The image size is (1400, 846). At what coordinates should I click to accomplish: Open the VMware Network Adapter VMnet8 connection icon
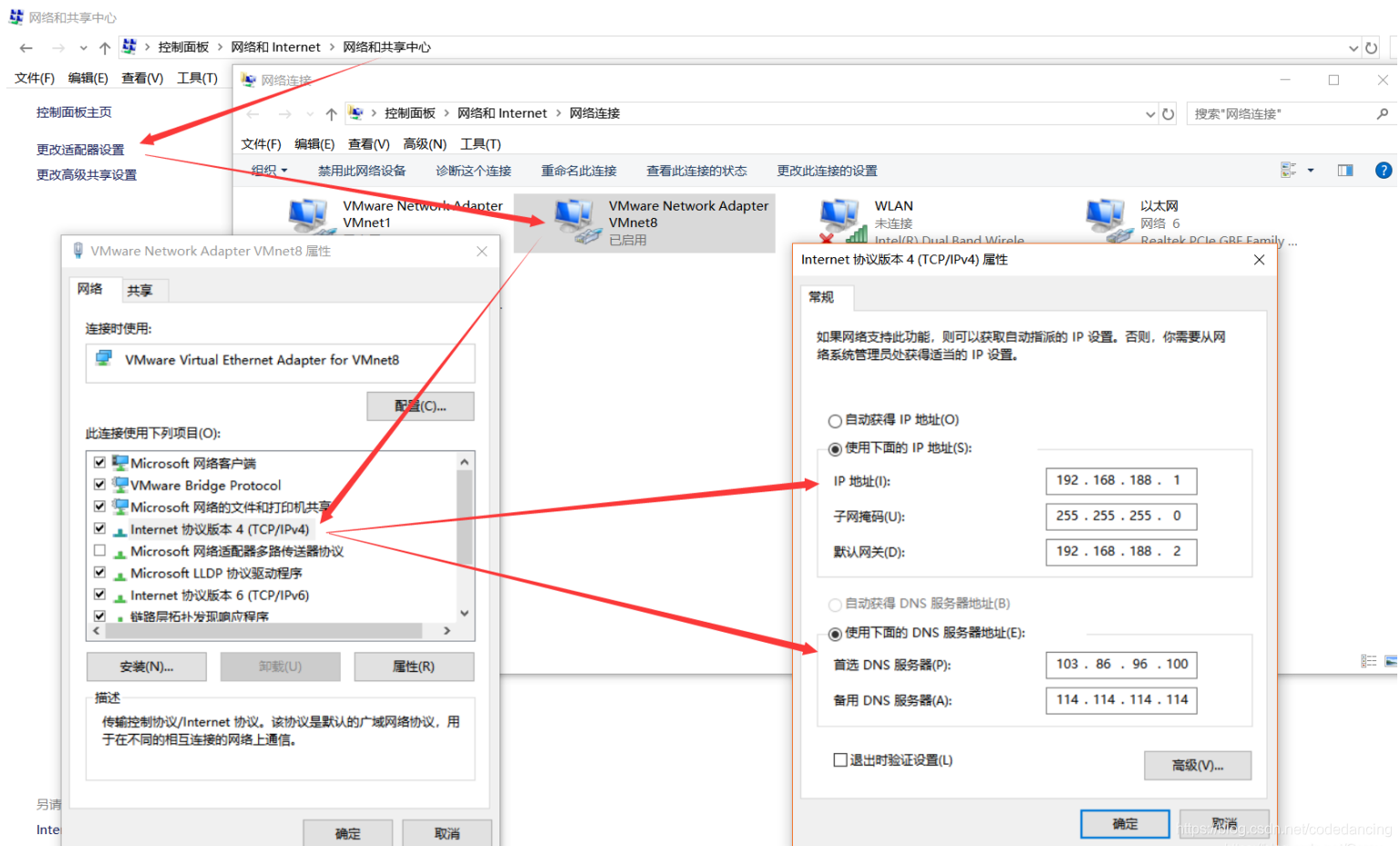(x=574, y=217)
